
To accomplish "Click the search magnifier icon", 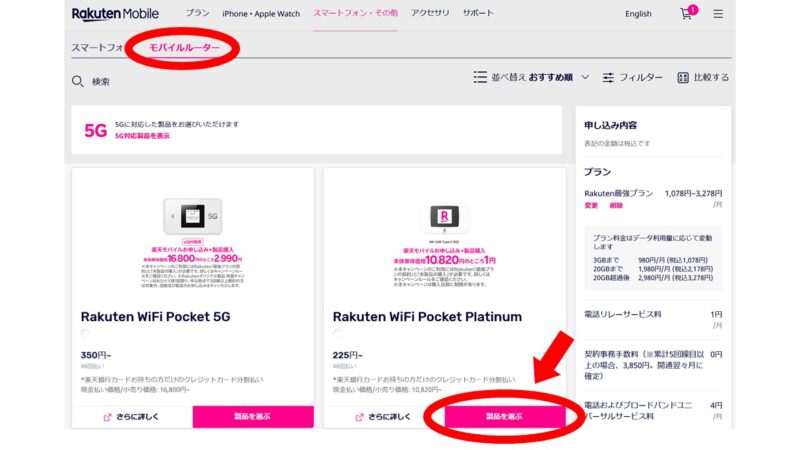I will point(78,81).
